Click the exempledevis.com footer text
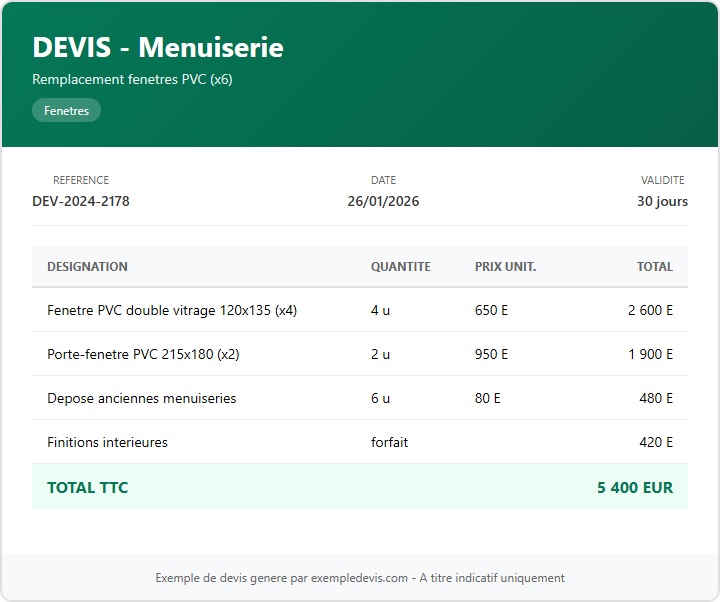Image resolution: width=720 pixels, height=602 pixels. (x=359, y=578)
